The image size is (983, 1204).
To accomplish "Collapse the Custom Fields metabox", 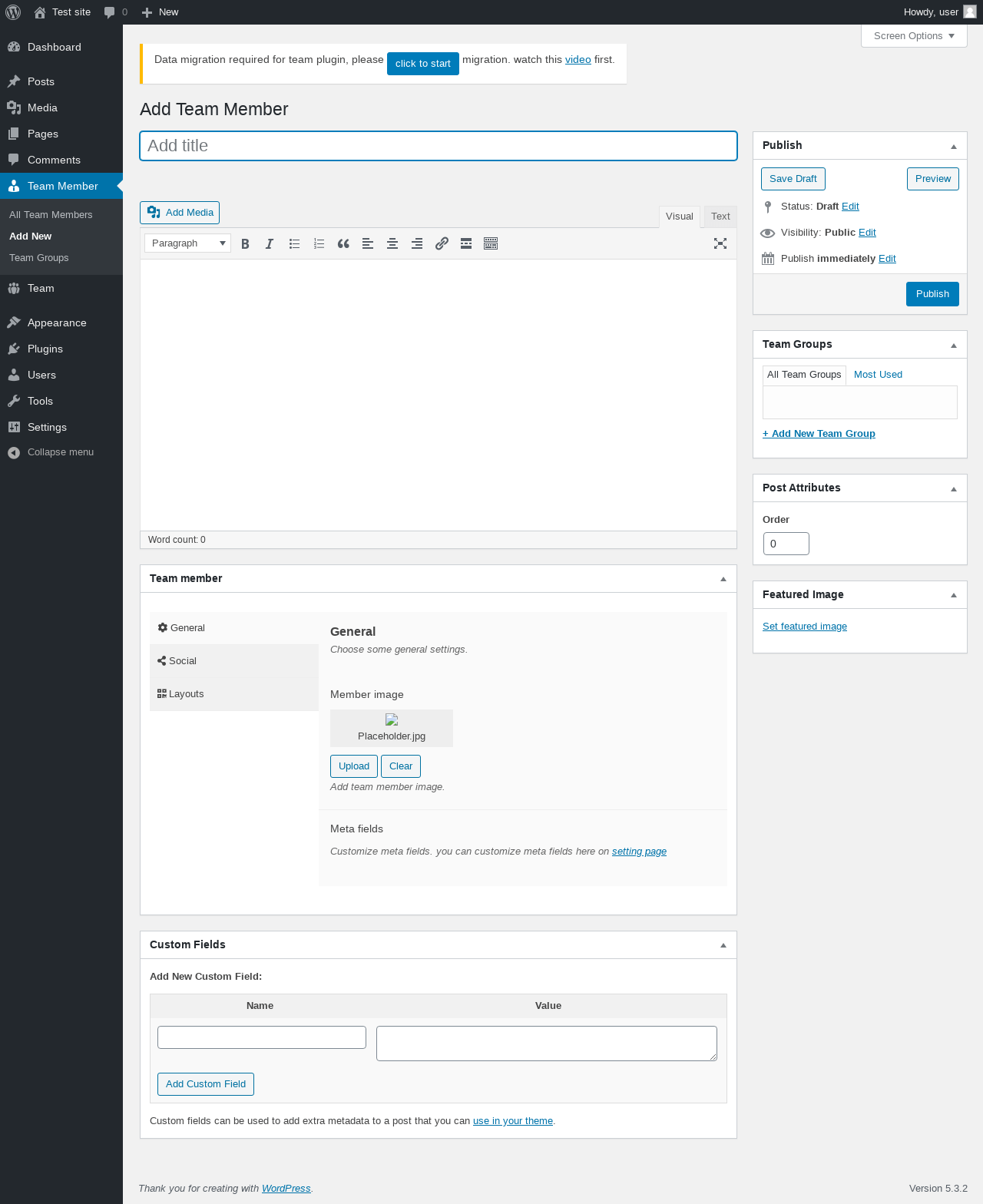I will (723, 945).
